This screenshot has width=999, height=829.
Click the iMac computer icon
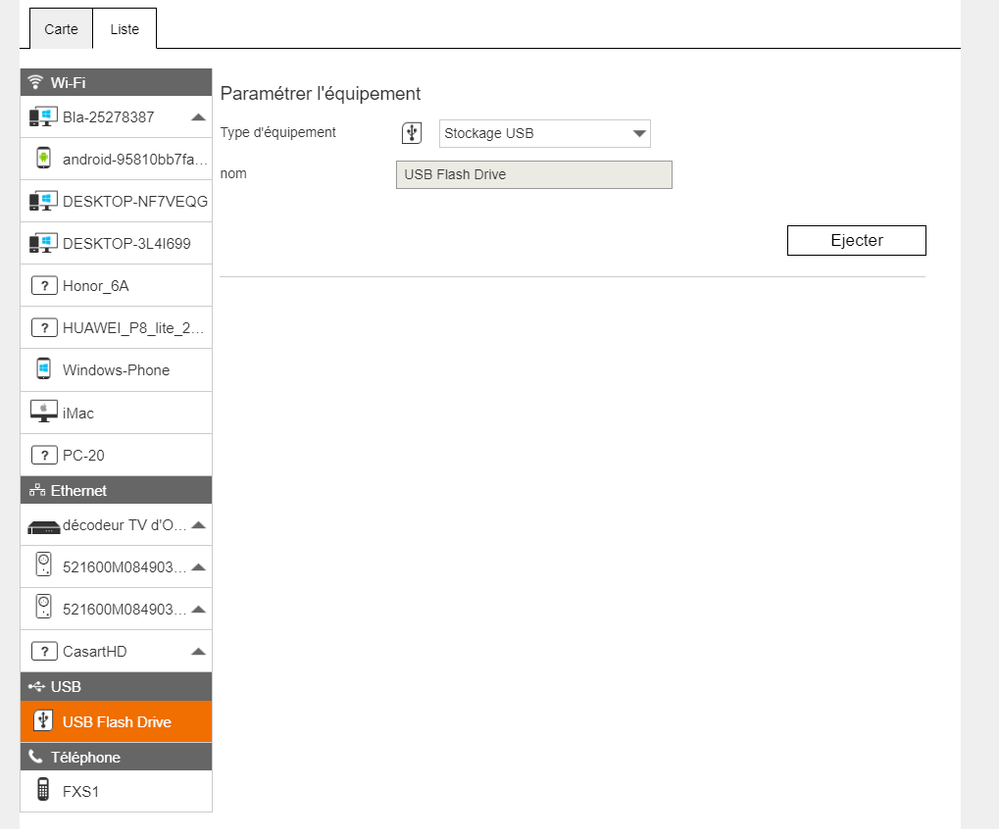[43, 412]
